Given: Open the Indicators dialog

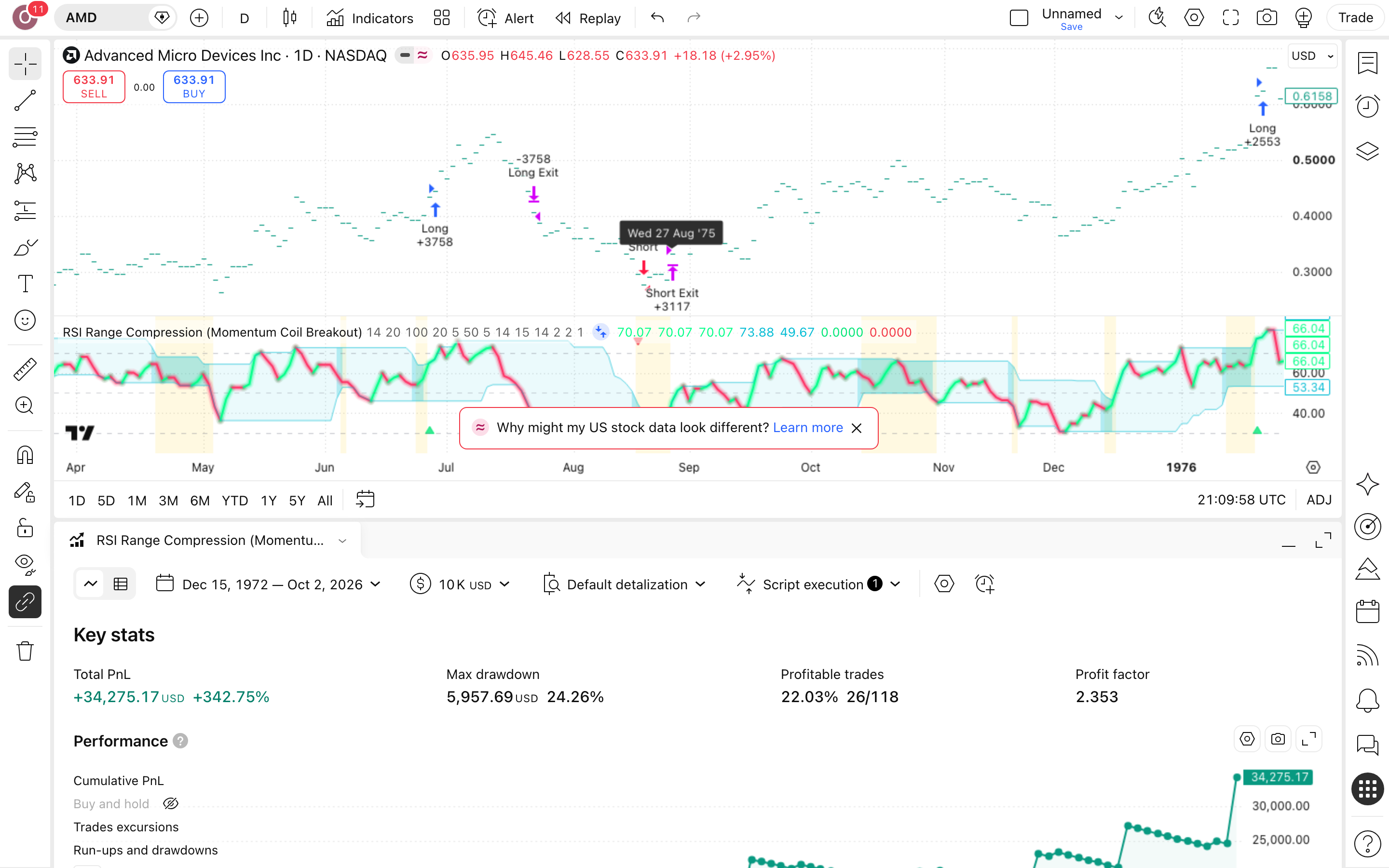Looking at the screenshot, I should tap(369, 18).
